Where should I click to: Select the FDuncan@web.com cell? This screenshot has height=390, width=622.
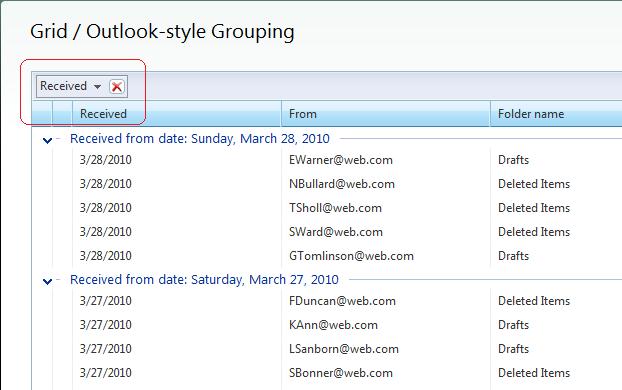pos(342,301)
